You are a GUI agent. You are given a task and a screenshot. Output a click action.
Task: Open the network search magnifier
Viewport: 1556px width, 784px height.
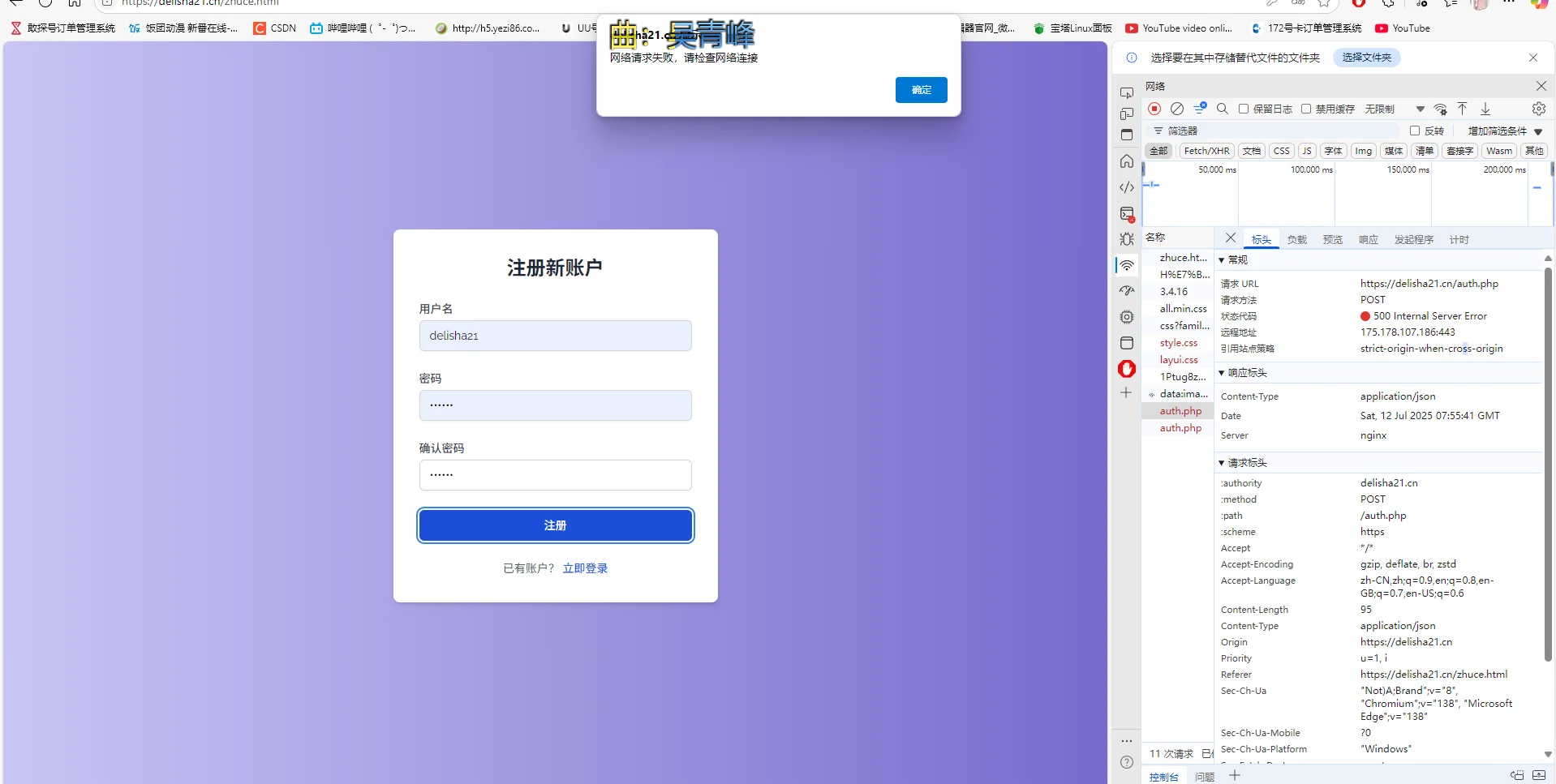coord(1222,109)
